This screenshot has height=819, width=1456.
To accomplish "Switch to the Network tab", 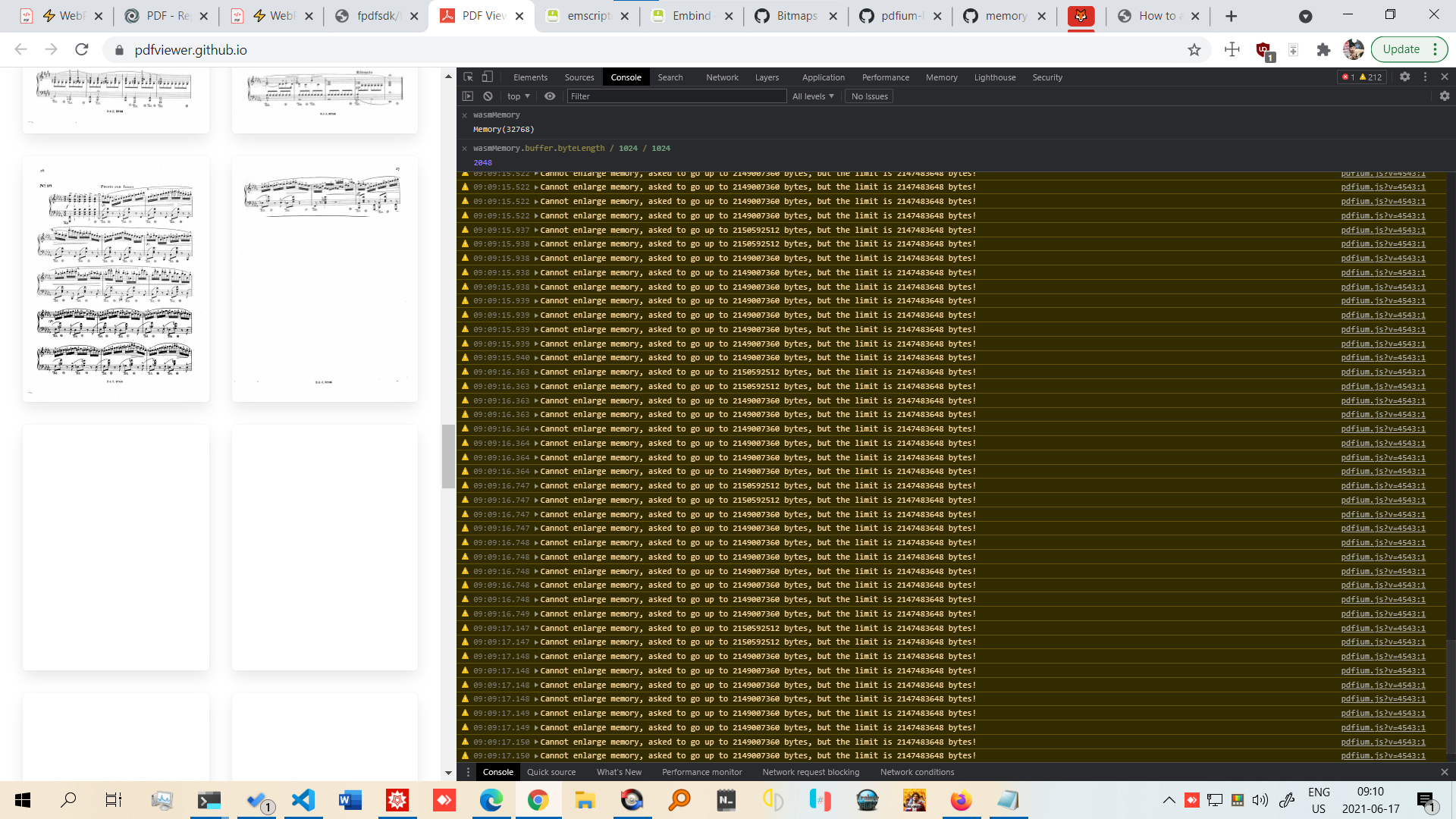I will pos(721,77).
